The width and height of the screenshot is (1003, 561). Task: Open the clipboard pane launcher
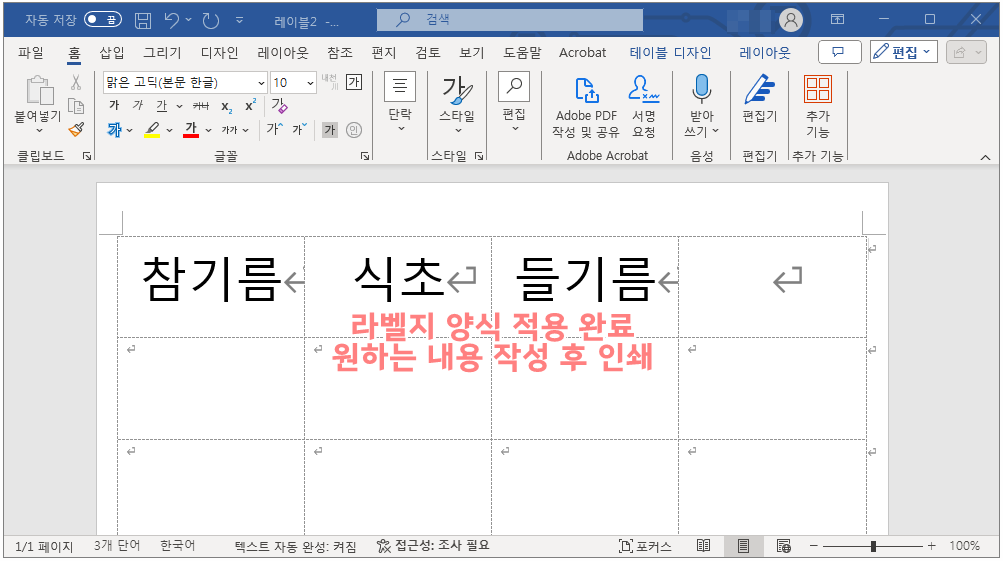point(87,155)
